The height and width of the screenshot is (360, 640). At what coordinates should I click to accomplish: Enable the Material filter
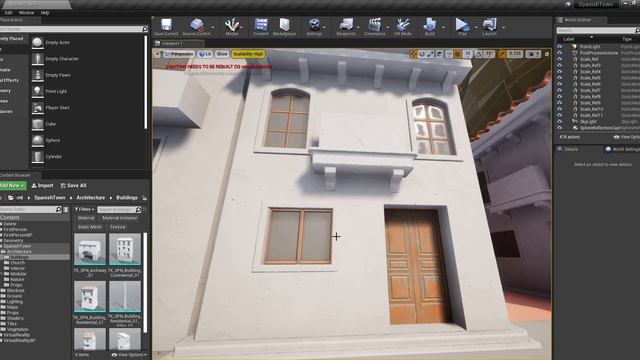click(86, 218)
